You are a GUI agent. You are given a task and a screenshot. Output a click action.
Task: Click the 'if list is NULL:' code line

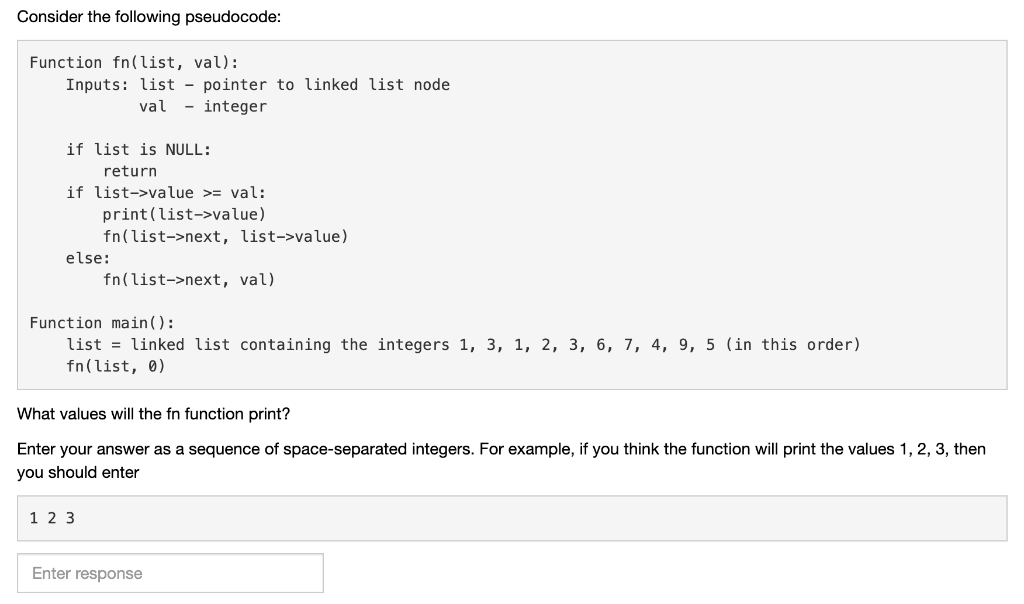[138, 150]
